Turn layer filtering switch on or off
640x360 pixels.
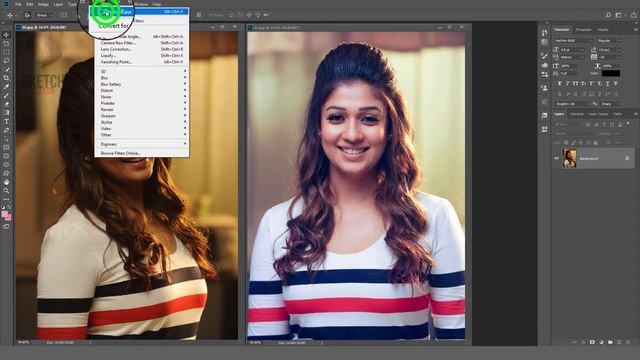click(x=628, y=124)
